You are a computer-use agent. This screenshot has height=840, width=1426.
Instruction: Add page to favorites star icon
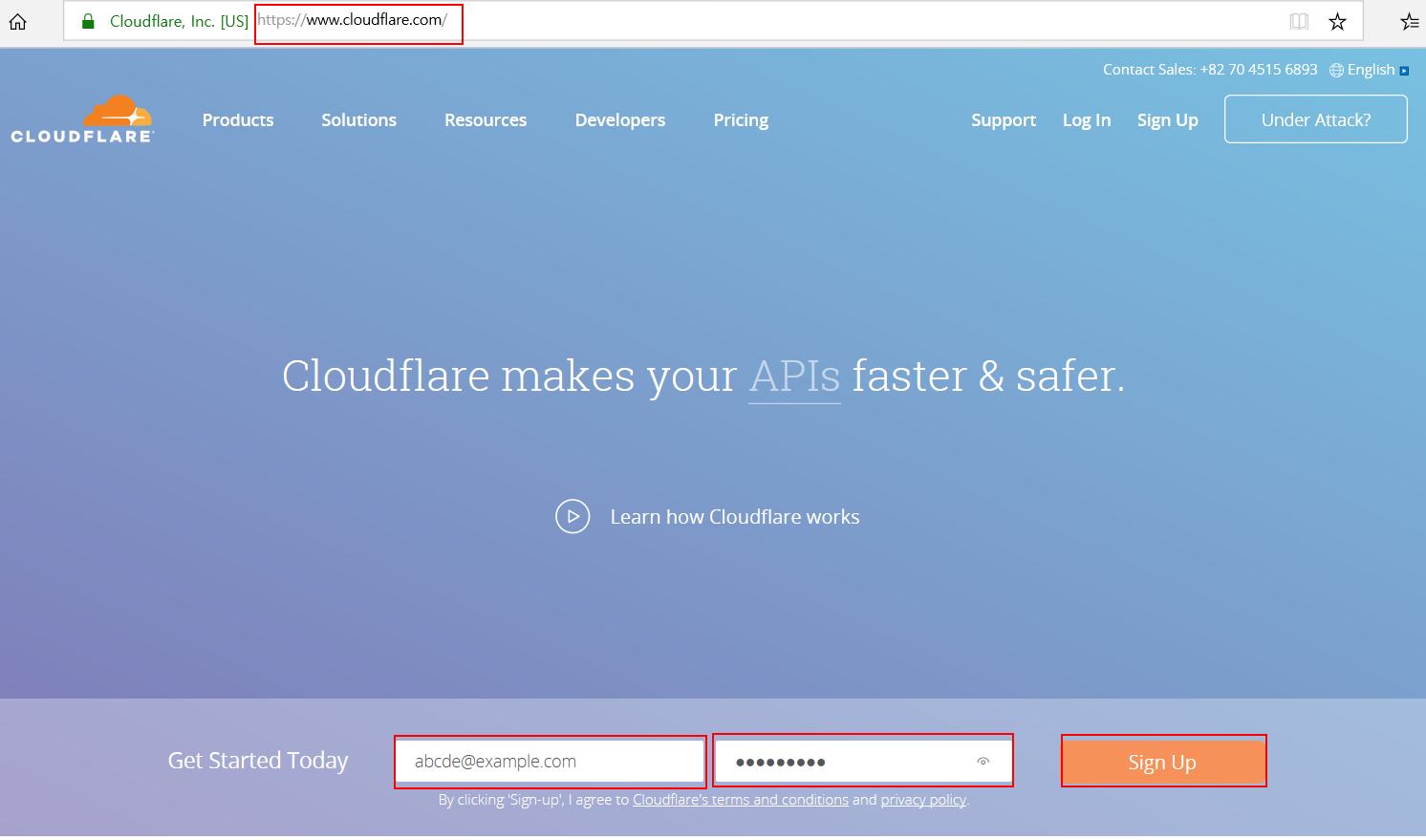[1337, 21]
